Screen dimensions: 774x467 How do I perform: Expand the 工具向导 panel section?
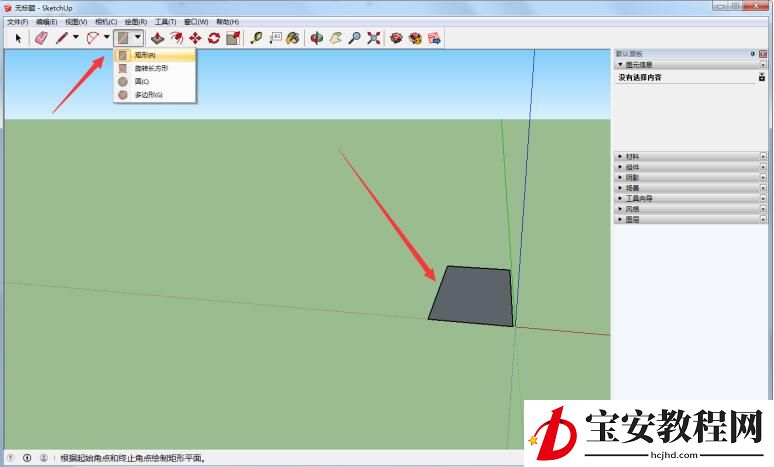tap(620, 198)
